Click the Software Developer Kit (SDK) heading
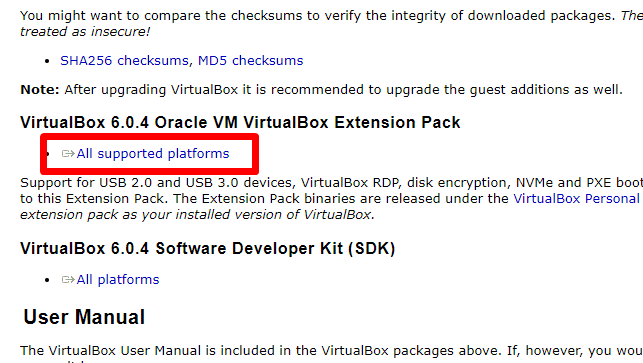This screenshot has height=363, width=643. (x=207, y=249)
